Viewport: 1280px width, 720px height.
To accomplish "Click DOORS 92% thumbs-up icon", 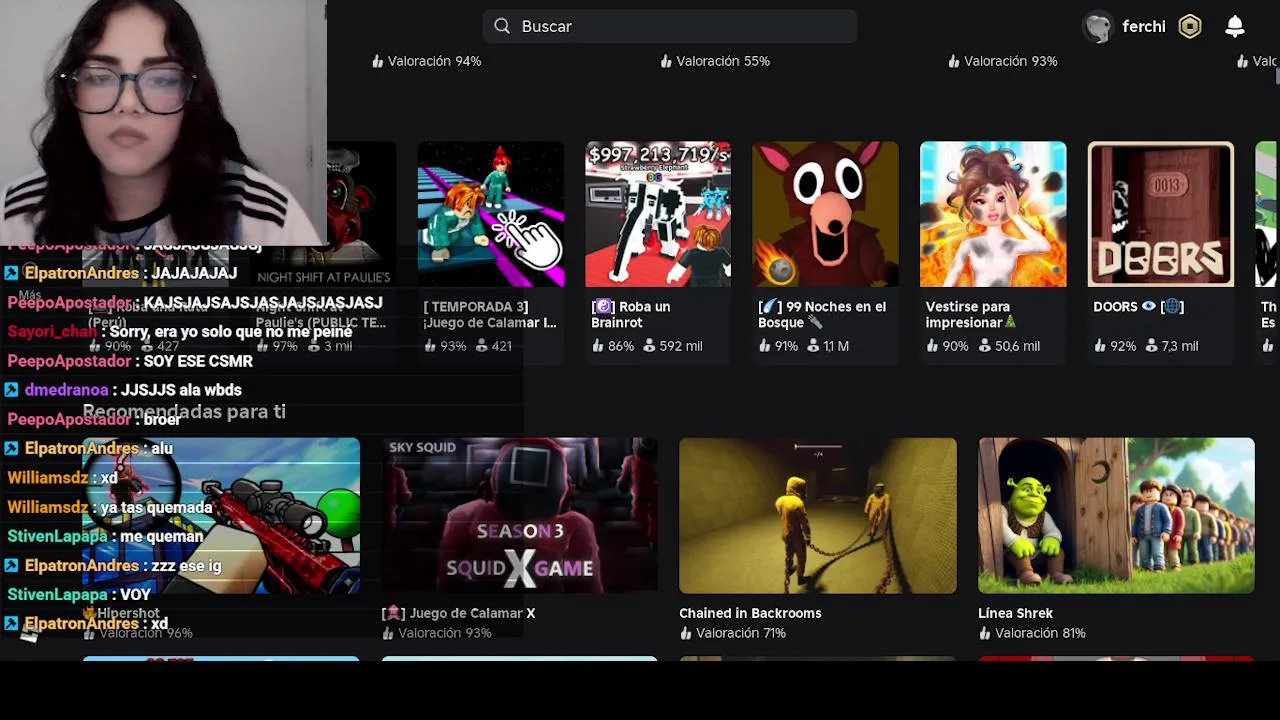I will tap(1101, 346).
